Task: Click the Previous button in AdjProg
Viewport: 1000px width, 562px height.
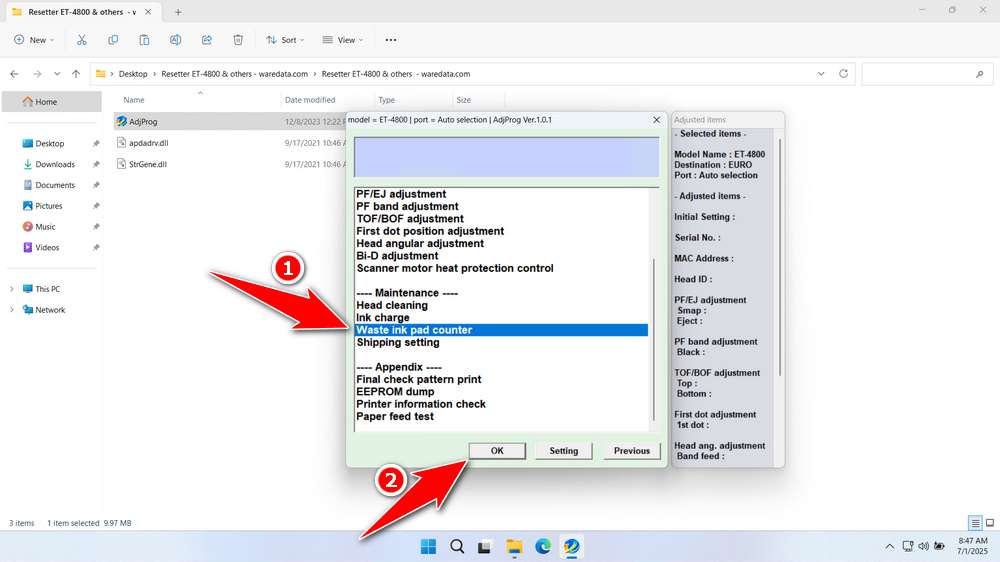Action: click(x=631, y=450)
